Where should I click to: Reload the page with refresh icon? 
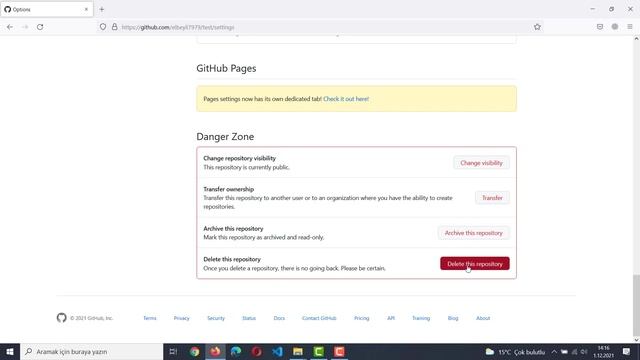(40, 27)
